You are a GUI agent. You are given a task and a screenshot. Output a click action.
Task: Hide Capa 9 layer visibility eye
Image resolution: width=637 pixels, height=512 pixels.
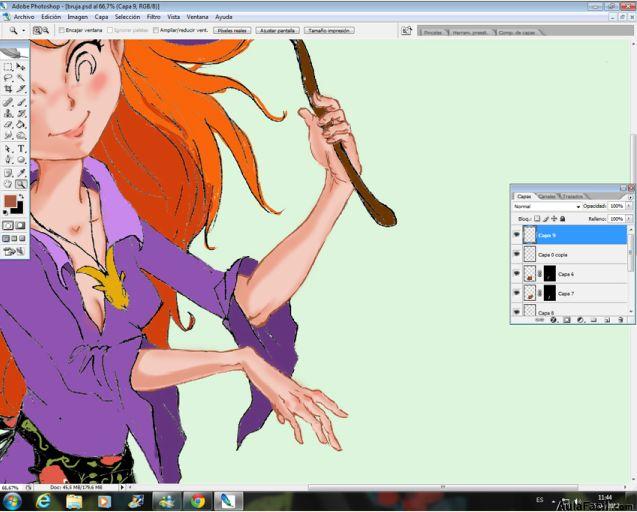point(517,235)
